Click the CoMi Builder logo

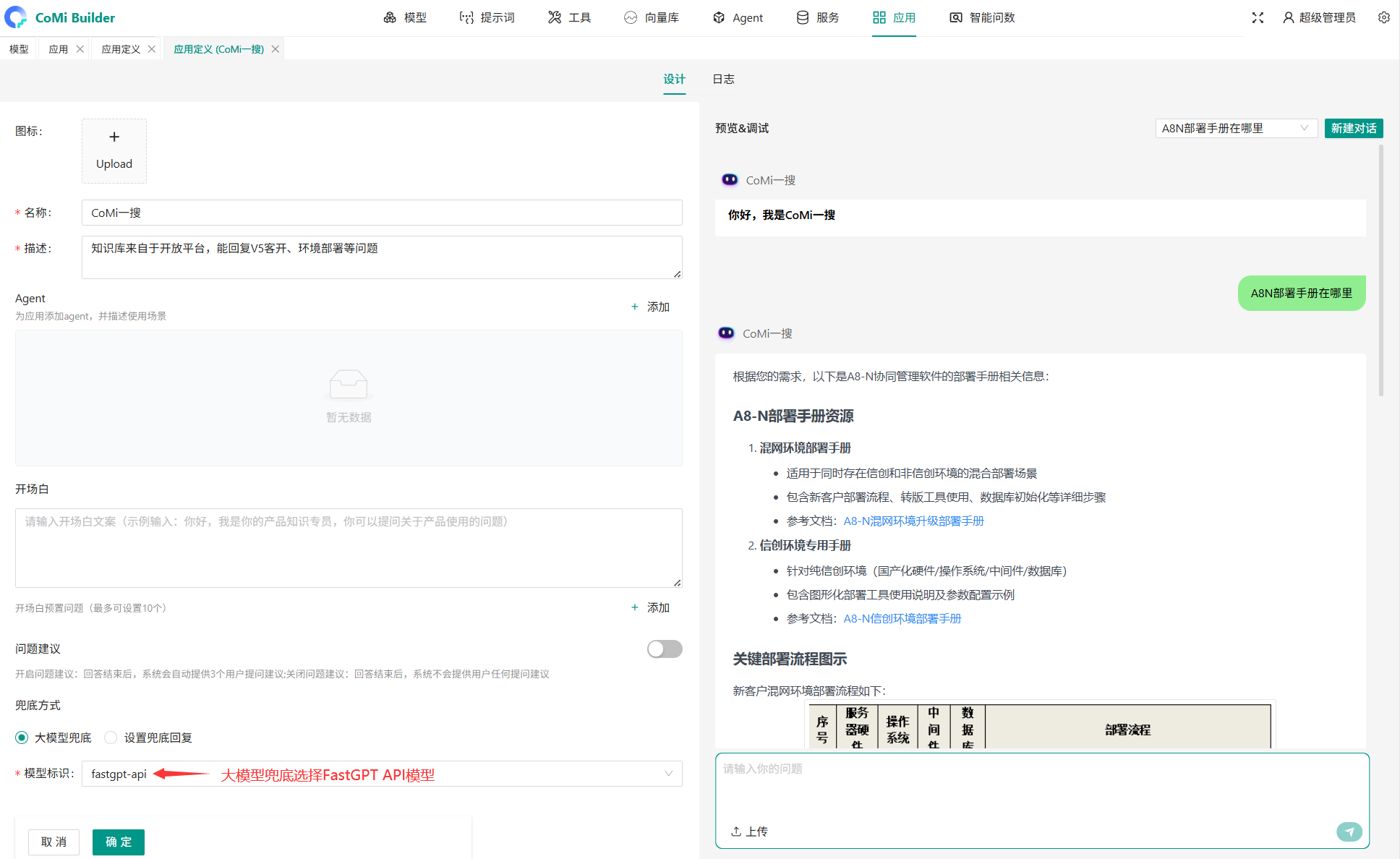[15, 17]
